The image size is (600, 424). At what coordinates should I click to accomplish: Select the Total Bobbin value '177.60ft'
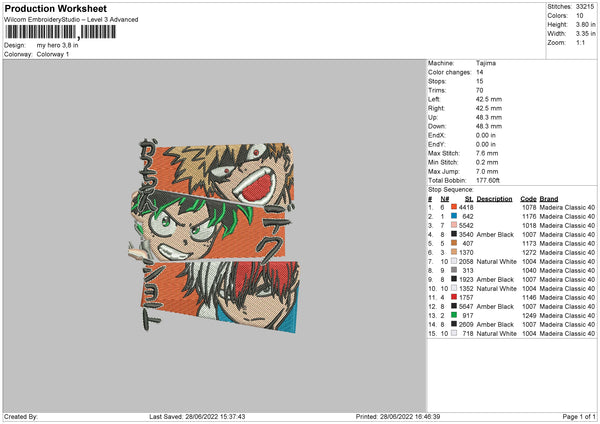(x=488, y=180)
